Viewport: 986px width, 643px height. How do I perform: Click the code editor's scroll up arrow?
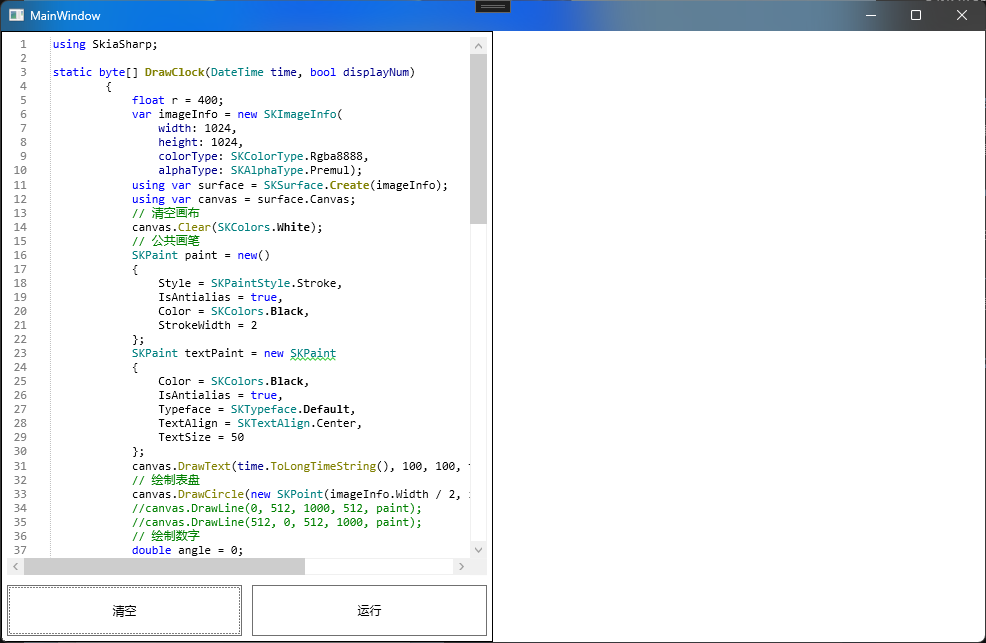click(478, 45)
